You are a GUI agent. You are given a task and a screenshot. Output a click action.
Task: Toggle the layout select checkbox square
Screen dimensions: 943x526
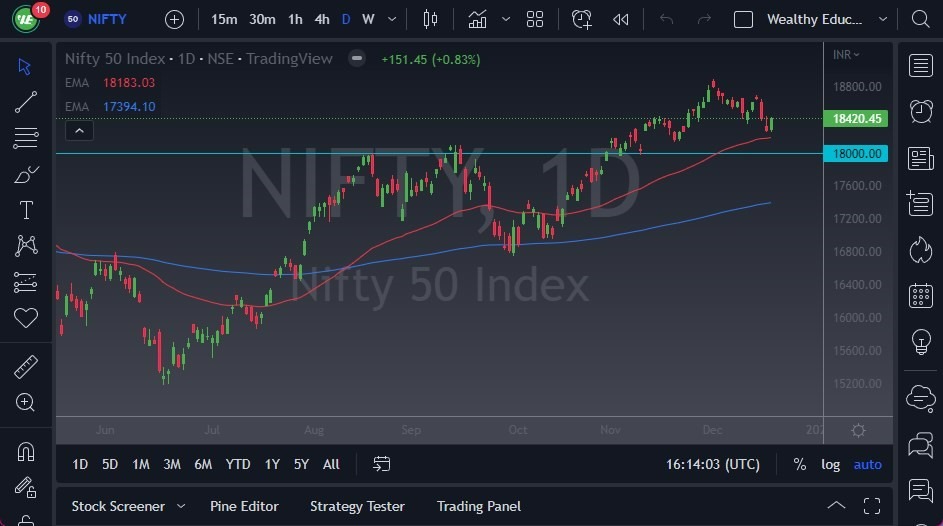pyautogui.click(x=743, y=19)
